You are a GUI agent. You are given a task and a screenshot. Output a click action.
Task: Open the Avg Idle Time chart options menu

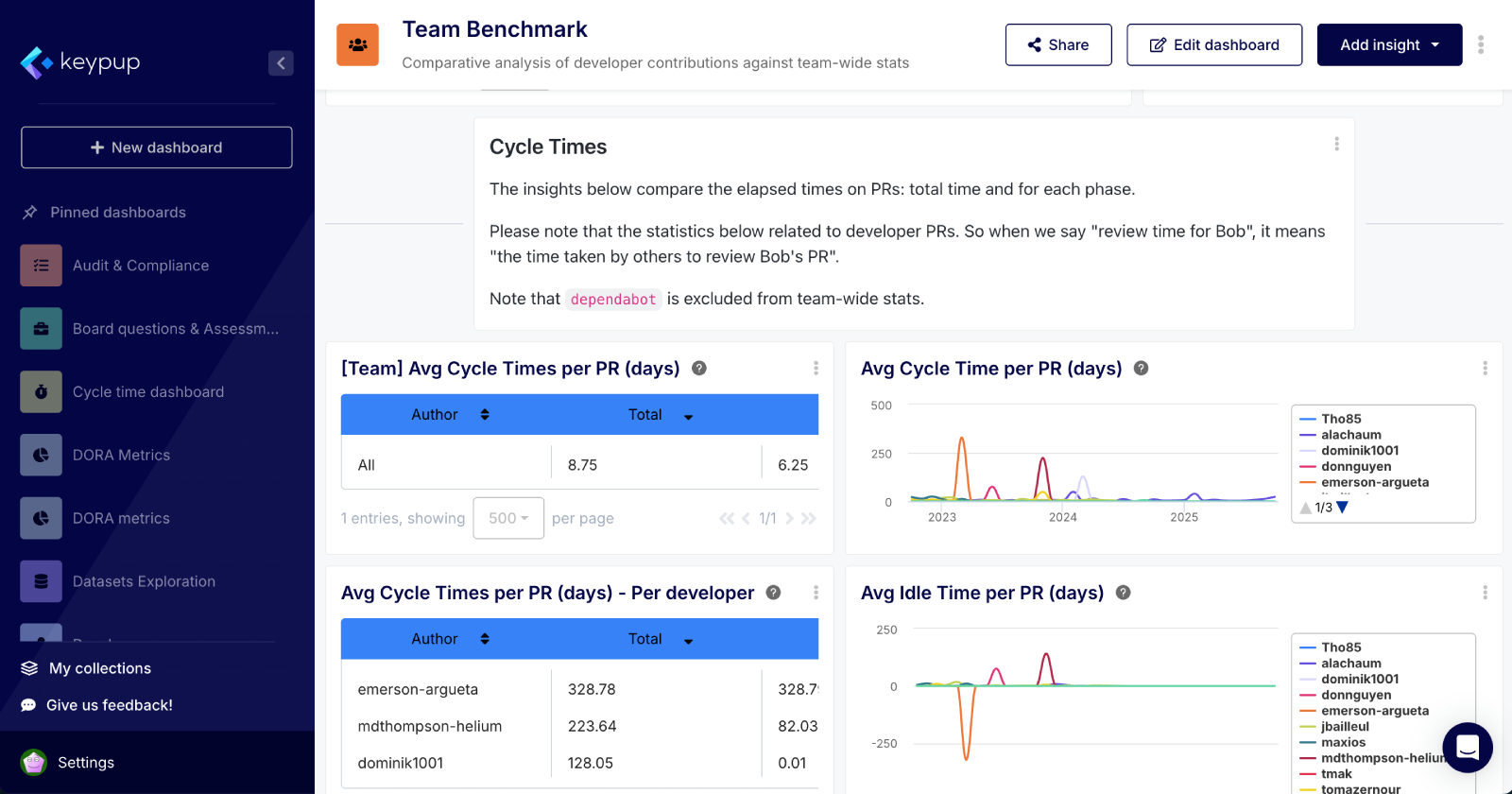(1485, 593)
